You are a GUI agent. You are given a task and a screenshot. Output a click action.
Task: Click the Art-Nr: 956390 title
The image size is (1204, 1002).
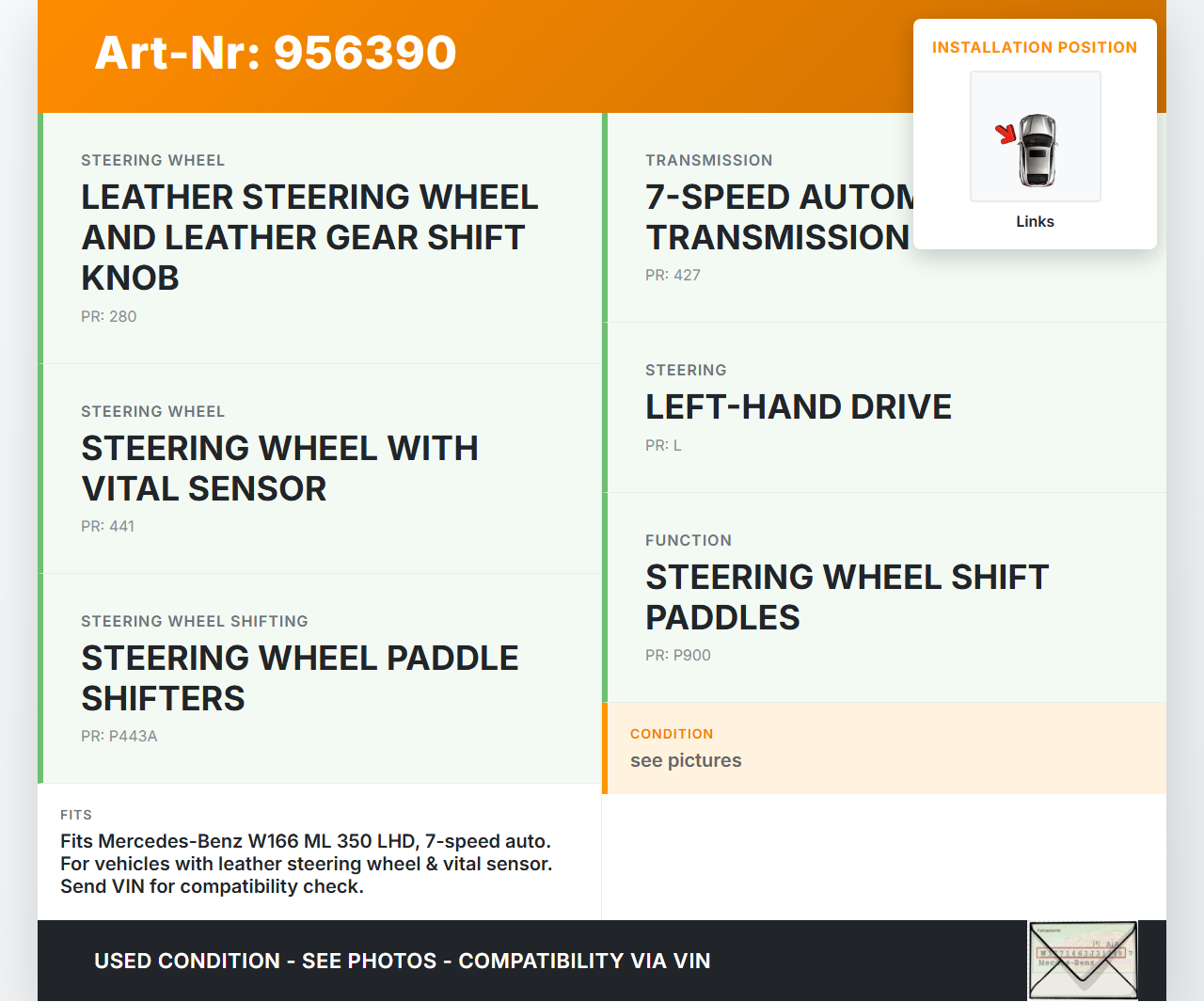point(276,53)
